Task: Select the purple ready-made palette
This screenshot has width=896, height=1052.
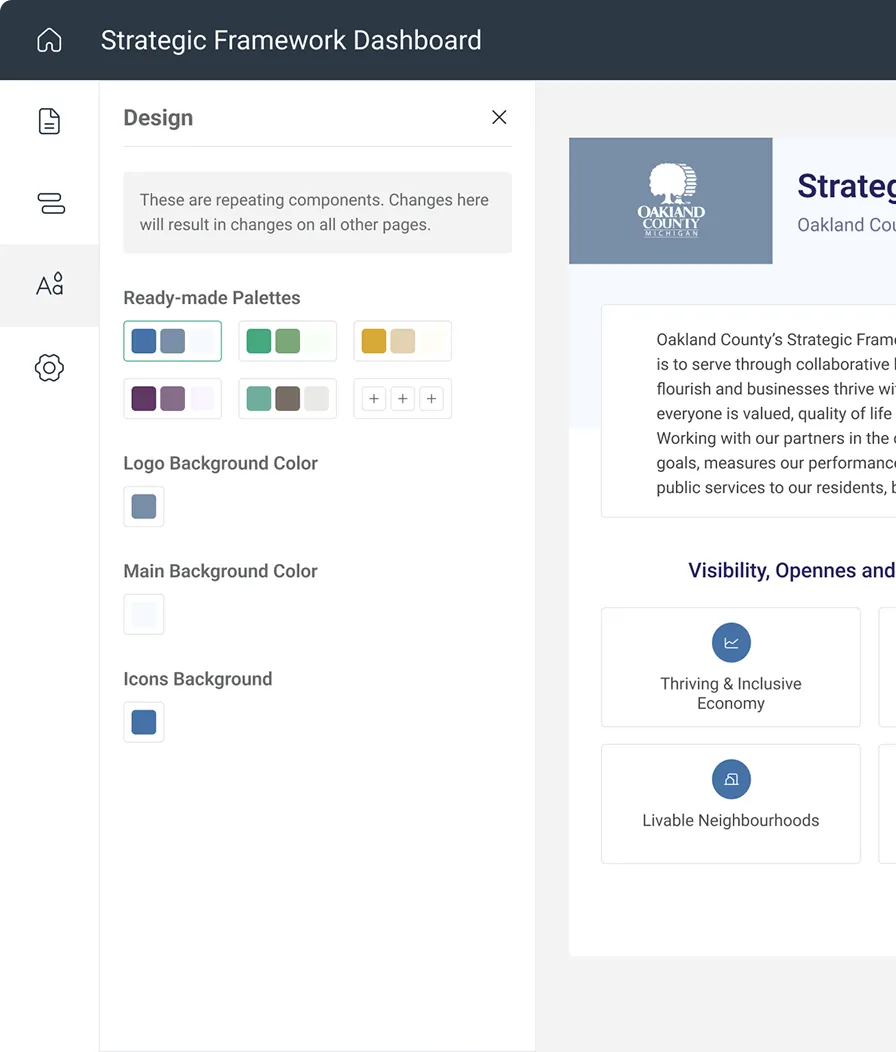Action: 172,399
